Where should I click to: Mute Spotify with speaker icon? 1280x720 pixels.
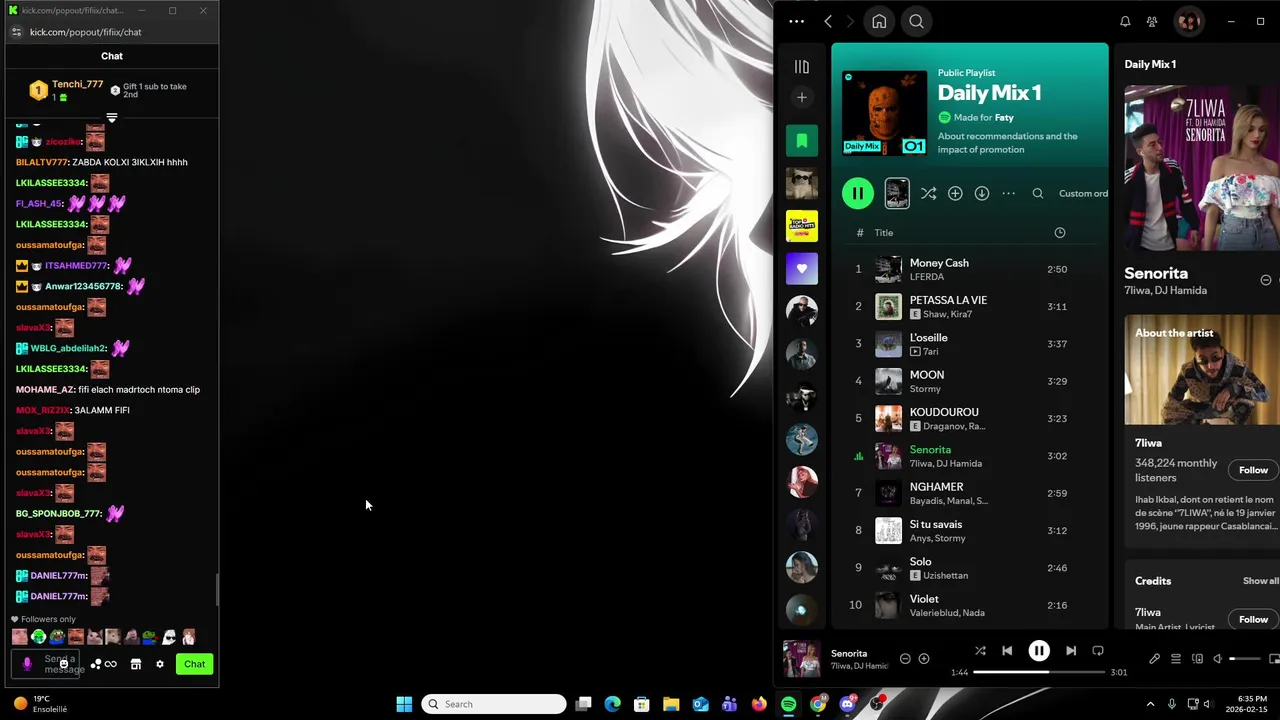[x=1217, y=659]
